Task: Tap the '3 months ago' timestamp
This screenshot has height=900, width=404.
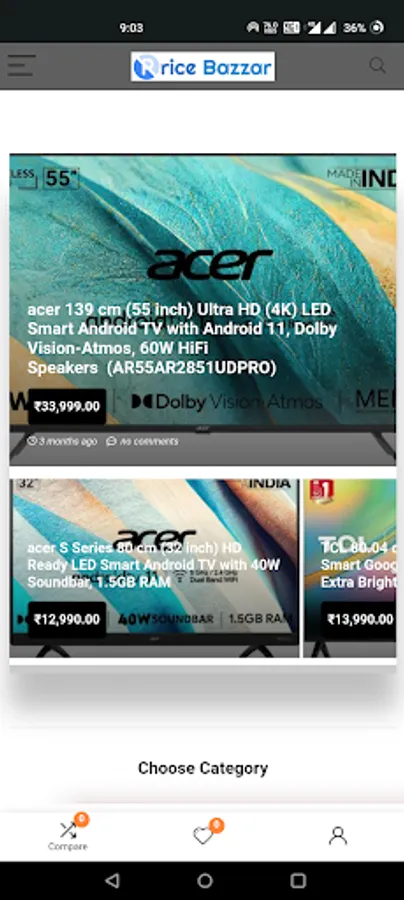Action: (x=63, y=441)
